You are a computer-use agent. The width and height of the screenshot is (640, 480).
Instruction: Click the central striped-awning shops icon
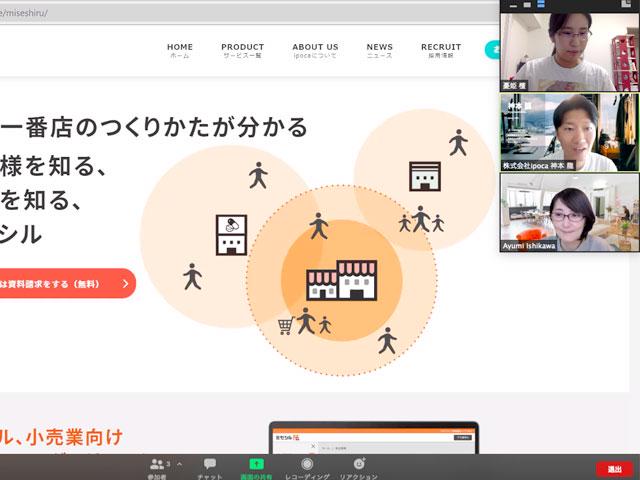342,280
